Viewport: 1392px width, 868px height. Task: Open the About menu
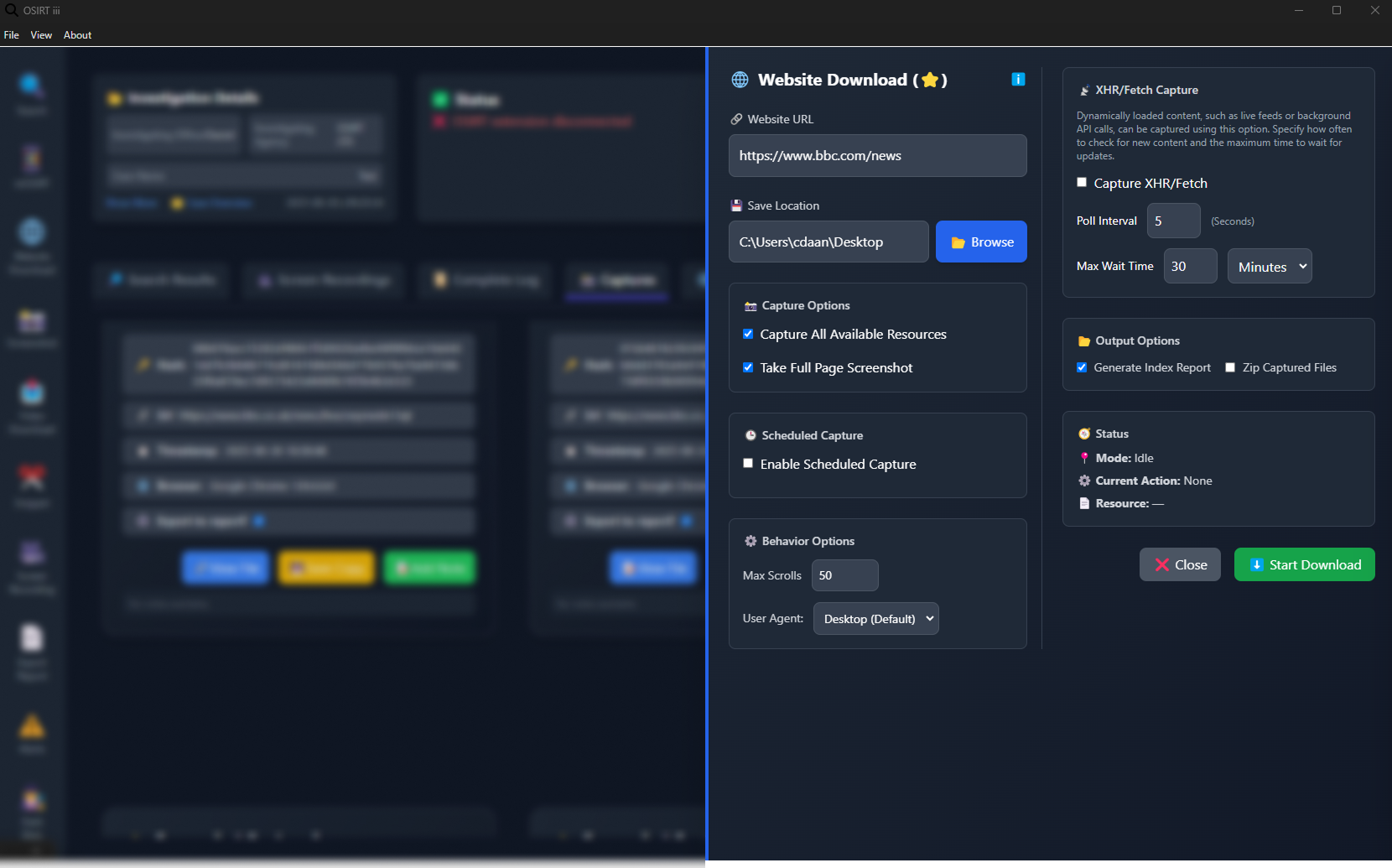tap(77, 35)
